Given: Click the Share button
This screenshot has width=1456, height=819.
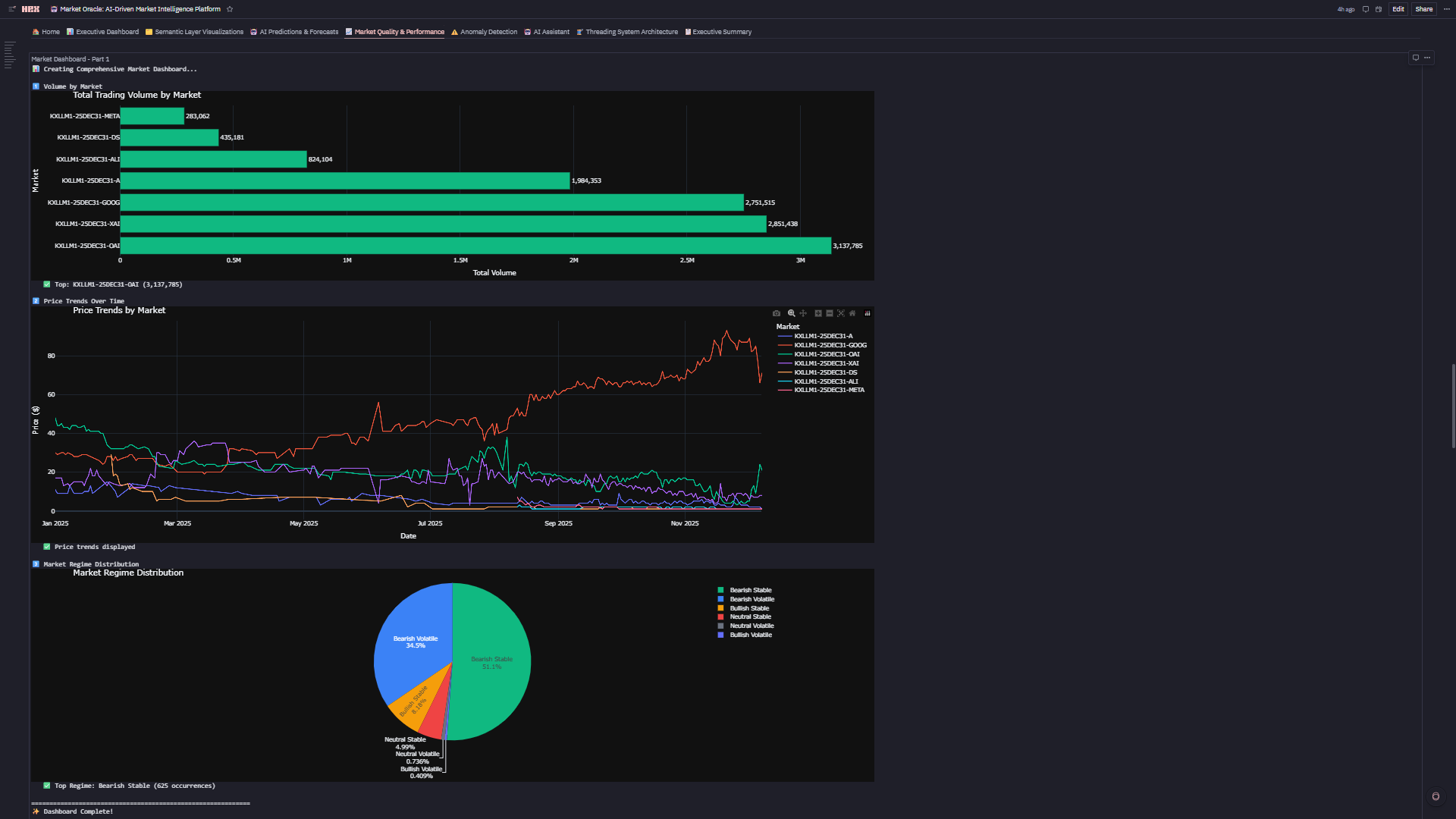Looking at the screenshot, I should [x=1423, y=9].
